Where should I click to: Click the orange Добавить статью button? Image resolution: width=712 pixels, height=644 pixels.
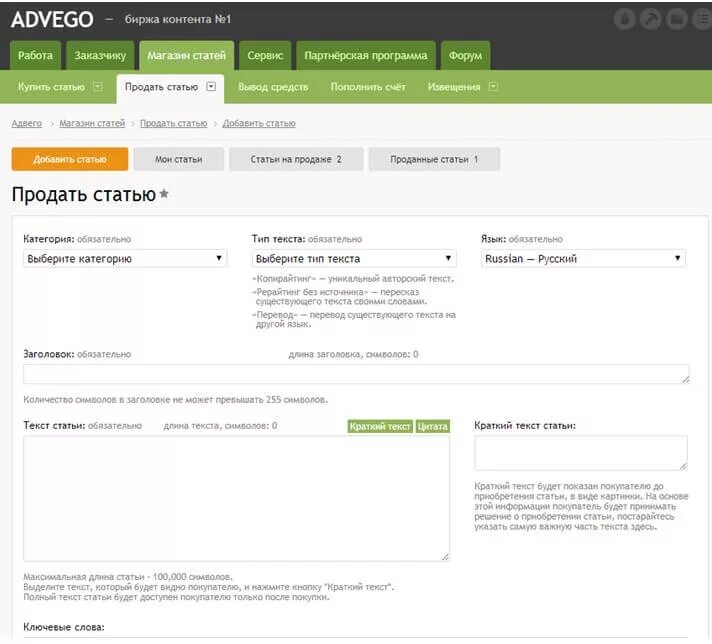69,159
